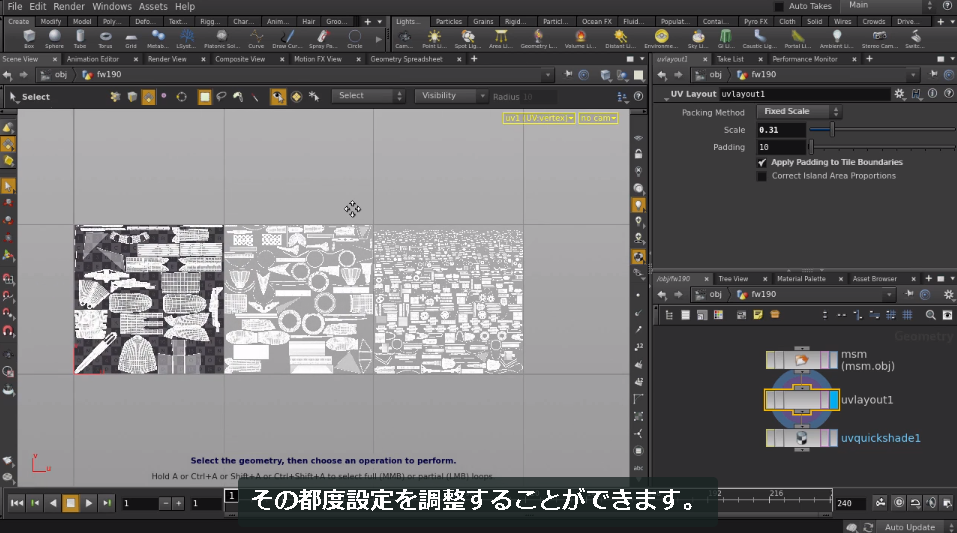Open the Packing Method dropdown
The height and width of the screenshot is (533, 957).
click(799, 112)
